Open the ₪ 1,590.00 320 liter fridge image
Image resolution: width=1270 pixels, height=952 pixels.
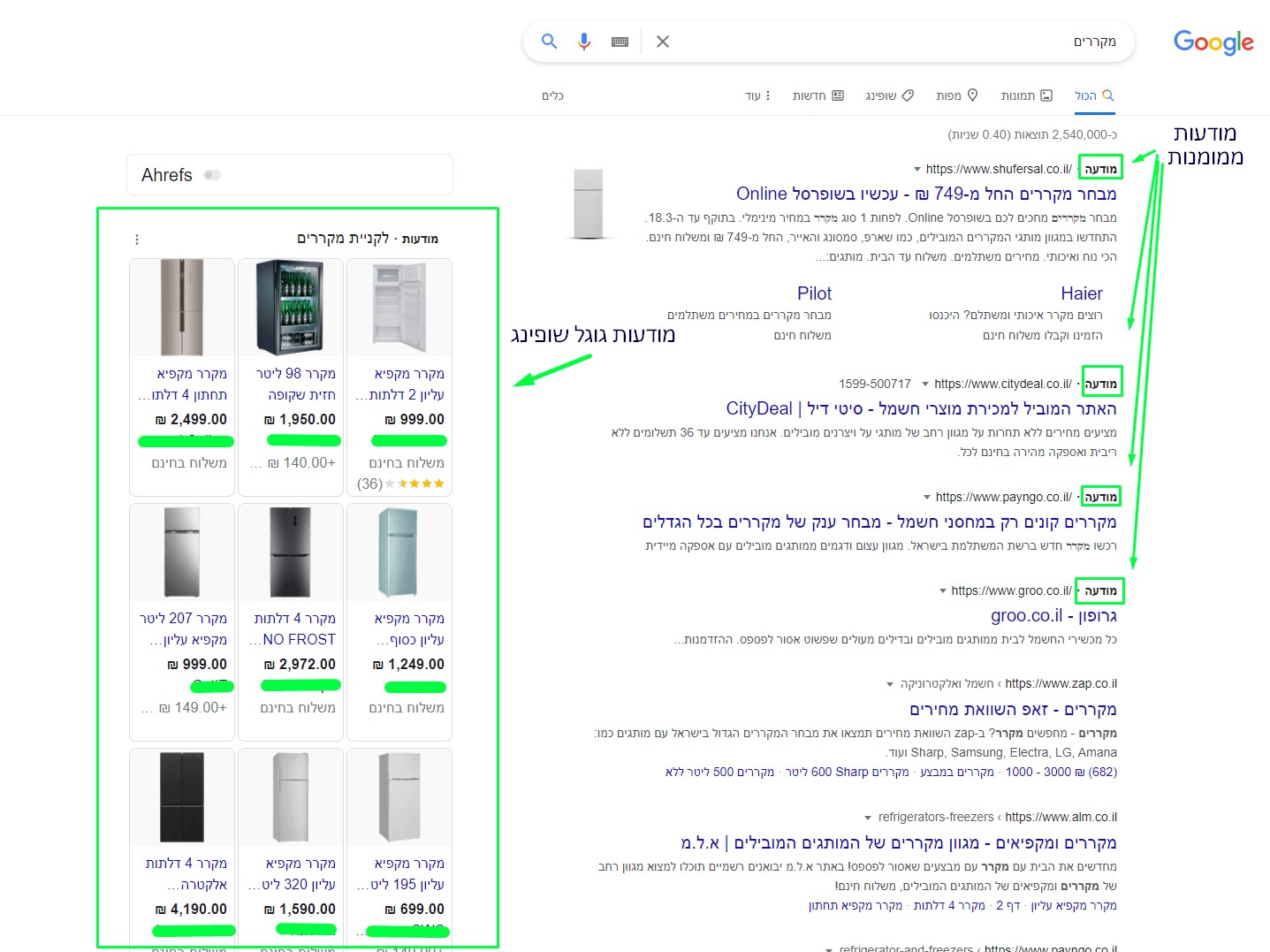291,797
